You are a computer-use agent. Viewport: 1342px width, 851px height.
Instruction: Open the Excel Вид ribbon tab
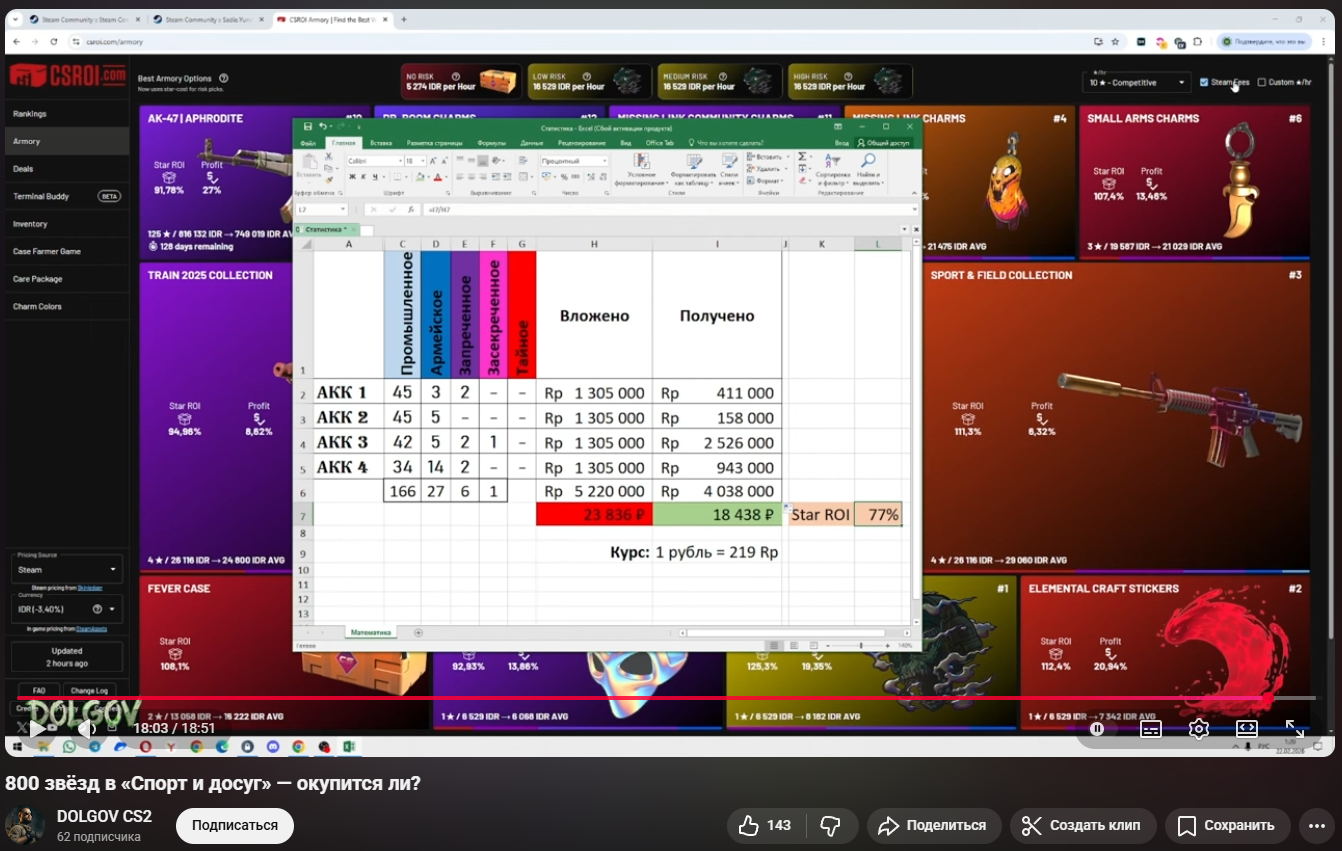click(x=625, y=143)
